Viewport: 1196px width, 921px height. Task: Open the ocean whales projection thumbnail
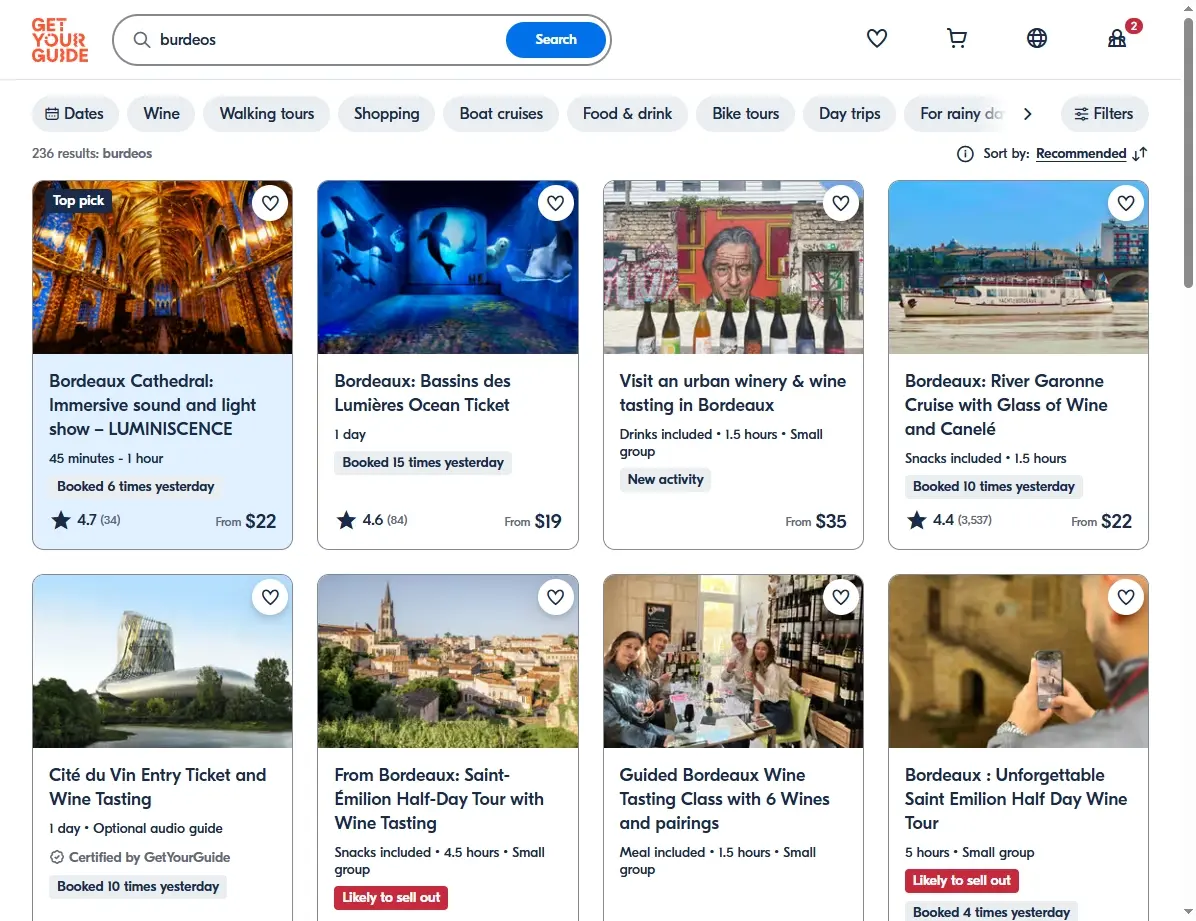click(448, 267)
